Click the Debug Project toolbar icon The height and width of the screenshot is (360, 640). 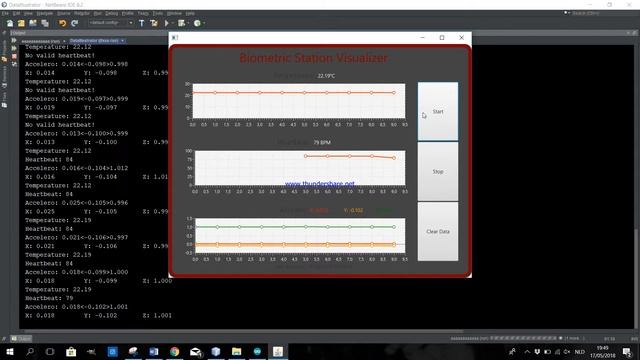(x=181, y=23)
